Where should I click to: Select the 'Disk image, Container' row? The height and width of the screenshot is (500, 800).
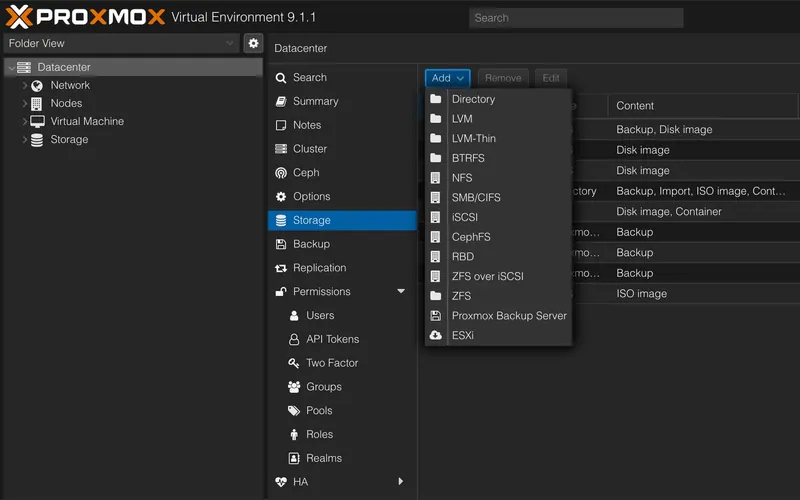[x=686, y=212]
